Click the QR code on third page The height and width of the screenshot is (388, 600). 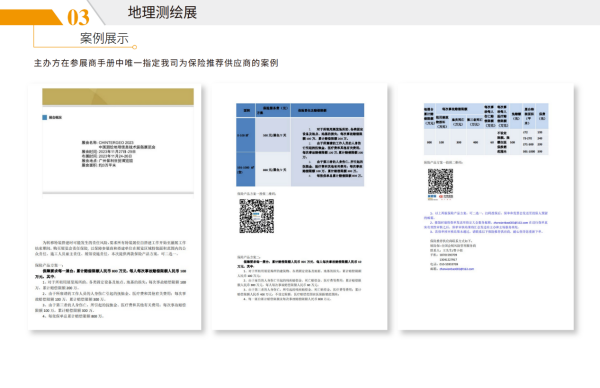tap(440, 182)
